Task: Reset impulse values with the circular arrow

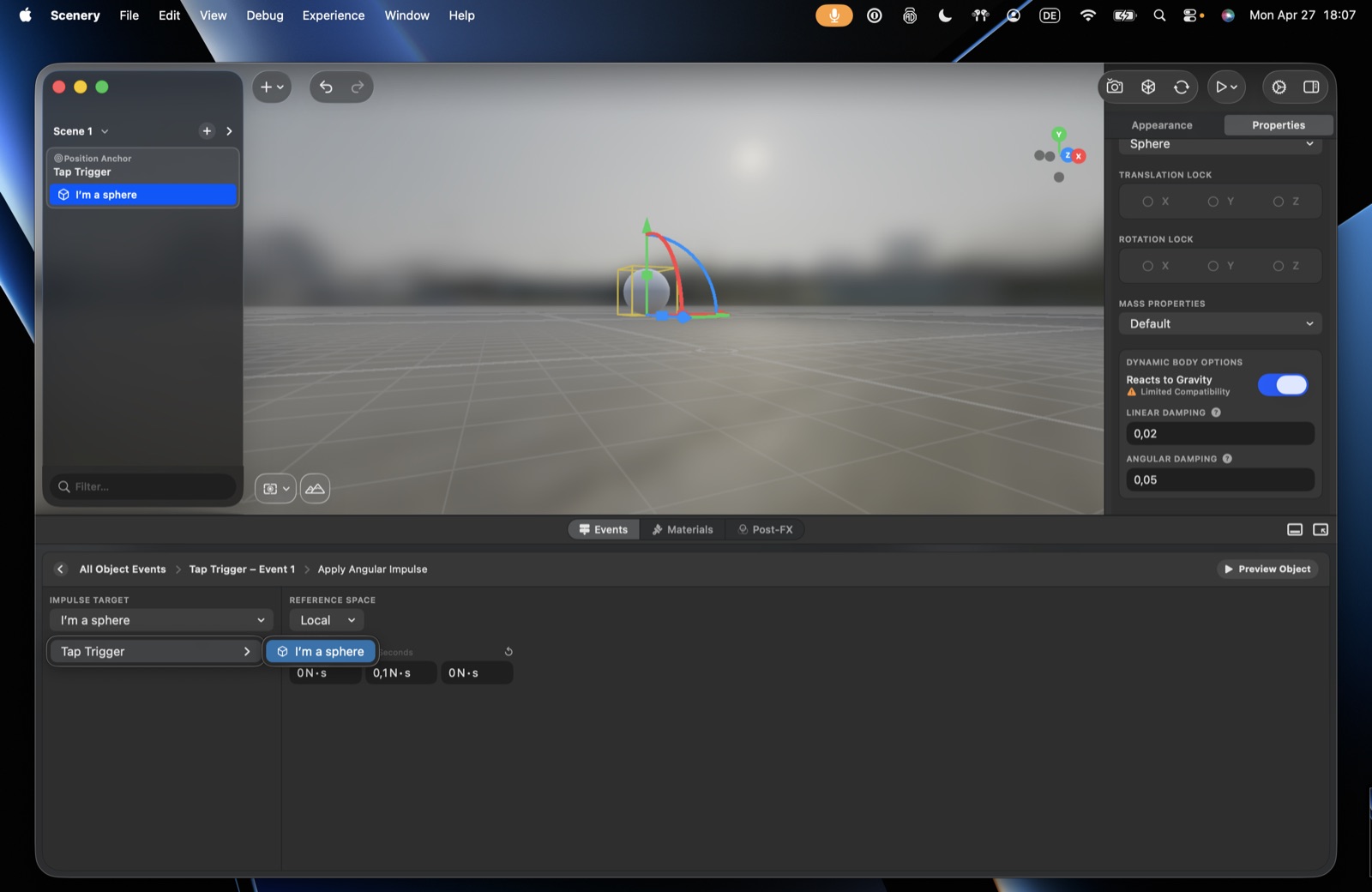Action: point(508,652)
